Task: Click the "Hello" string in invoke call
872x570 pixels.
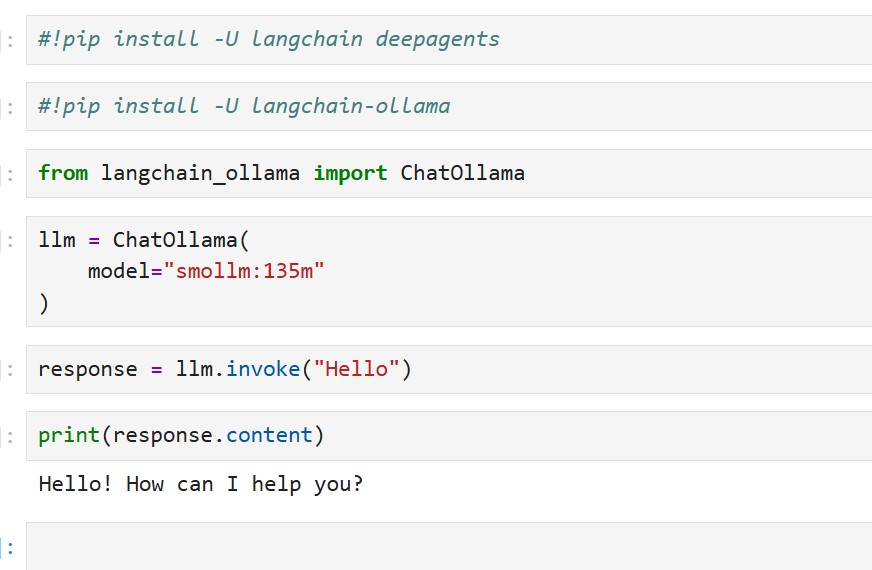Action: tap(356, 369)
